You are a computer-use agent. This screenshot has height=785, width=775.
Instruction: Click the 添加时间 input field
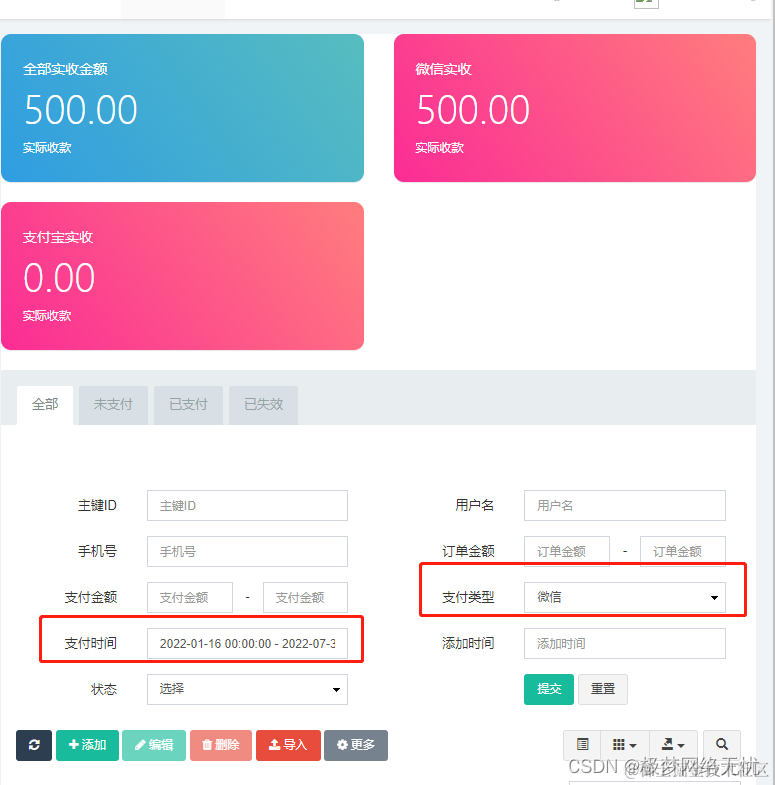[625, 643]
